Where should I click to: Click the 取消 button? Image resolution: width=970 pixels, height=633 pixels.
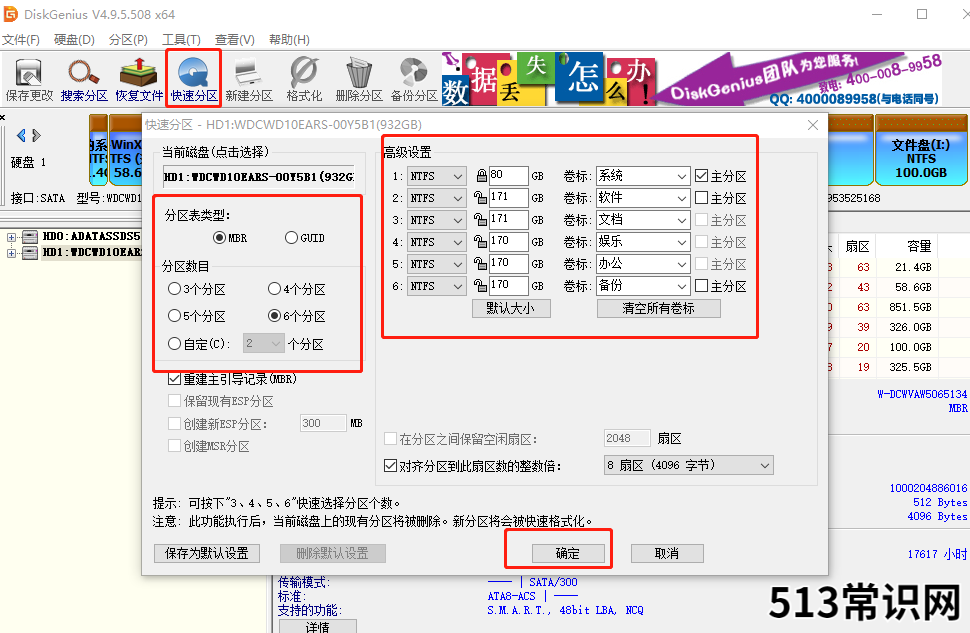coord(667,553)
